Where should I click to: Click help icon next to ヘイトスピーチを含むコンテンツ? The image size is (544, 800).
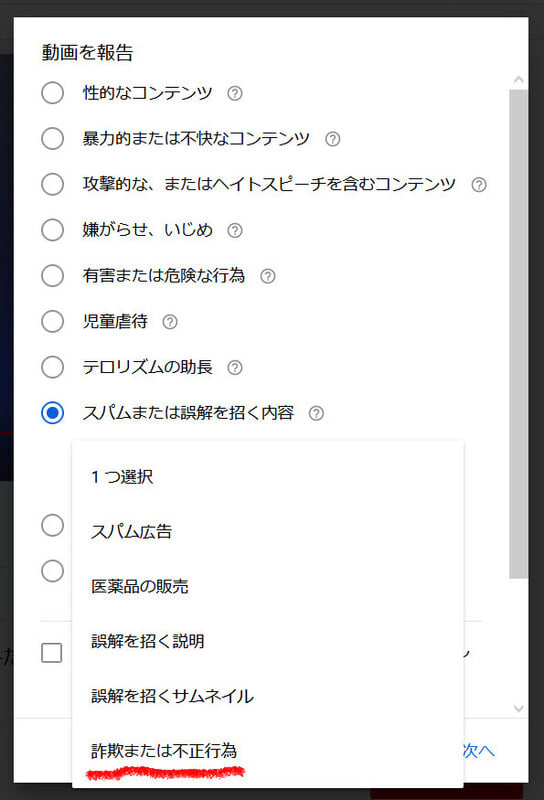coord(479,185)
